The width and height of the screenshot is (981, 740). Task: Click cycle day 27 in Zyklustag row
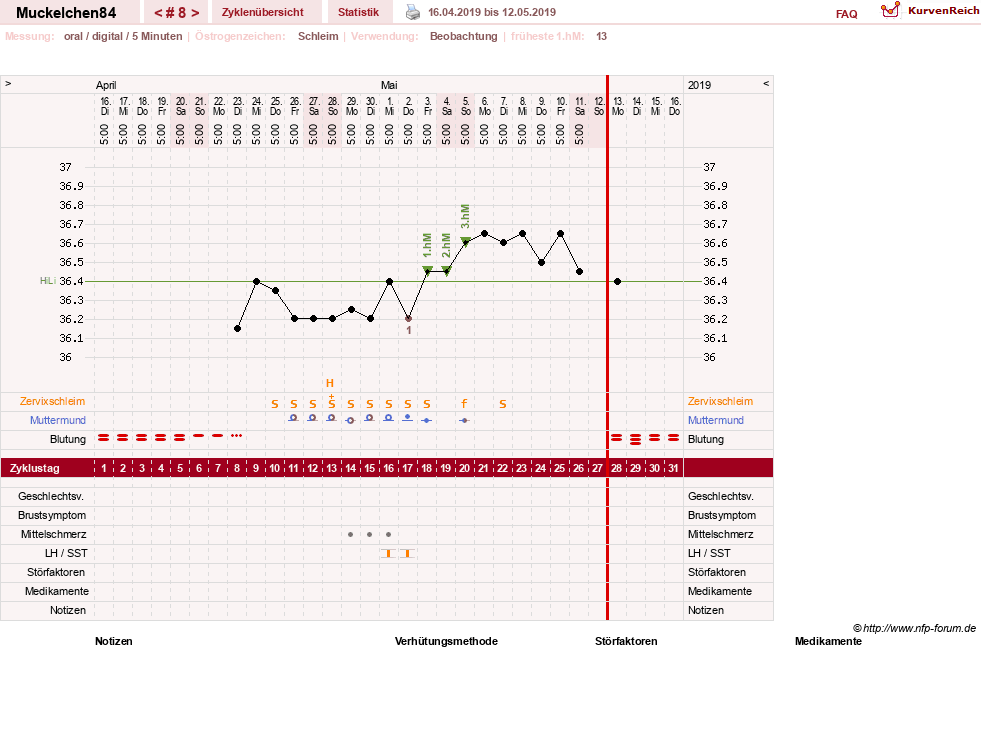(597, 469)
